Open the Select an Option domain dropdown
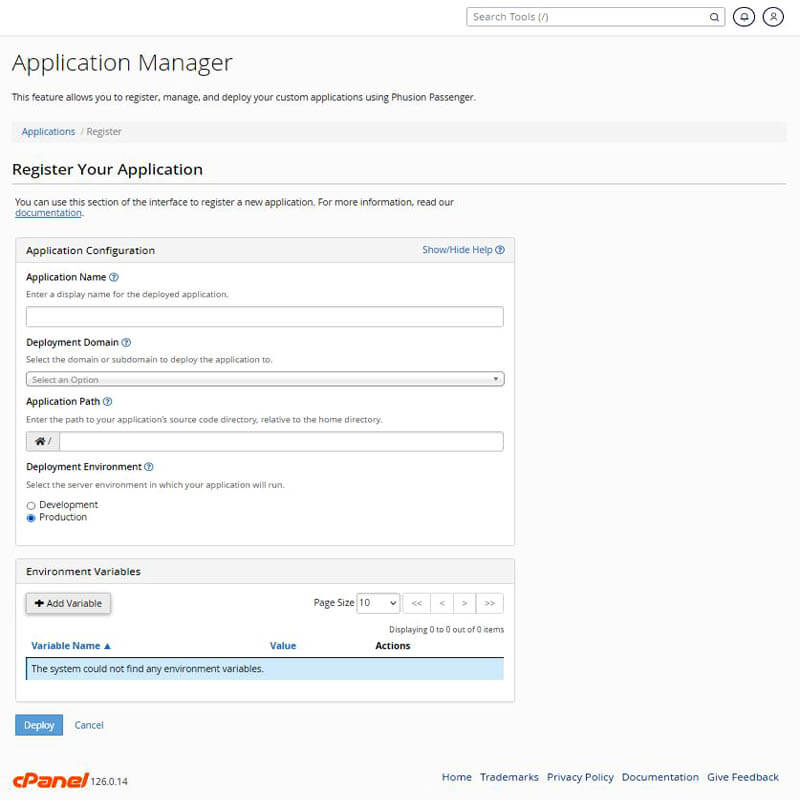This screenshot has height=800, width=800. (x=264, y=380)
